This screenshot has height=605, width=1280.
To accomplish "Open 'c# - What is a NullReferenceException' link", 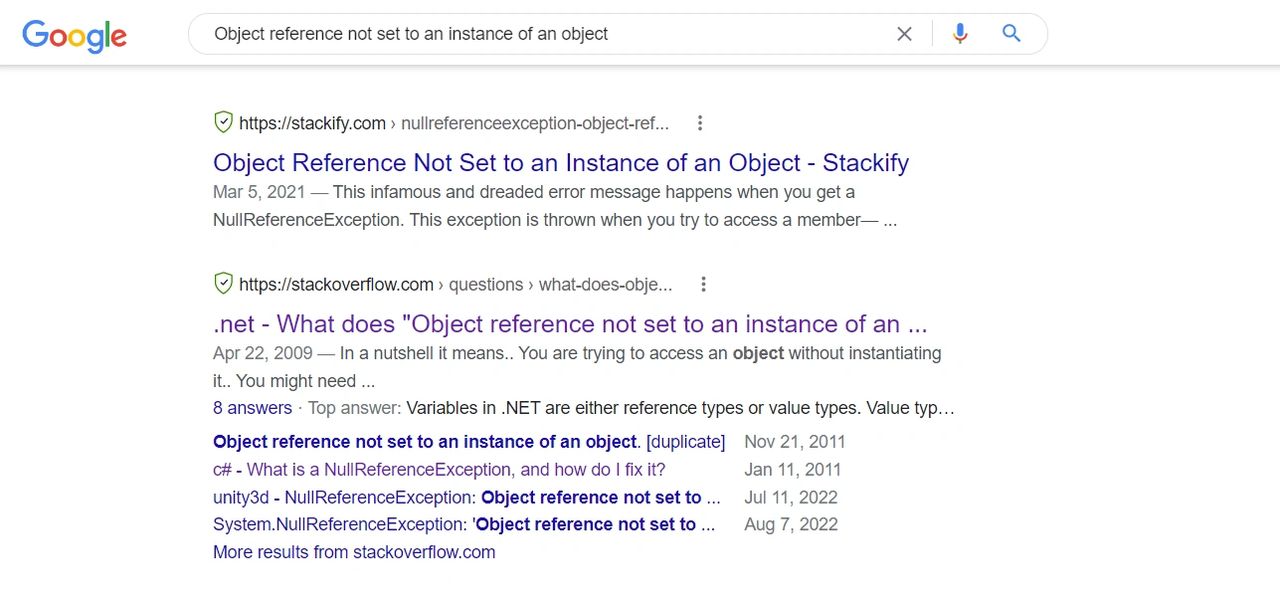I will point(439,470).
